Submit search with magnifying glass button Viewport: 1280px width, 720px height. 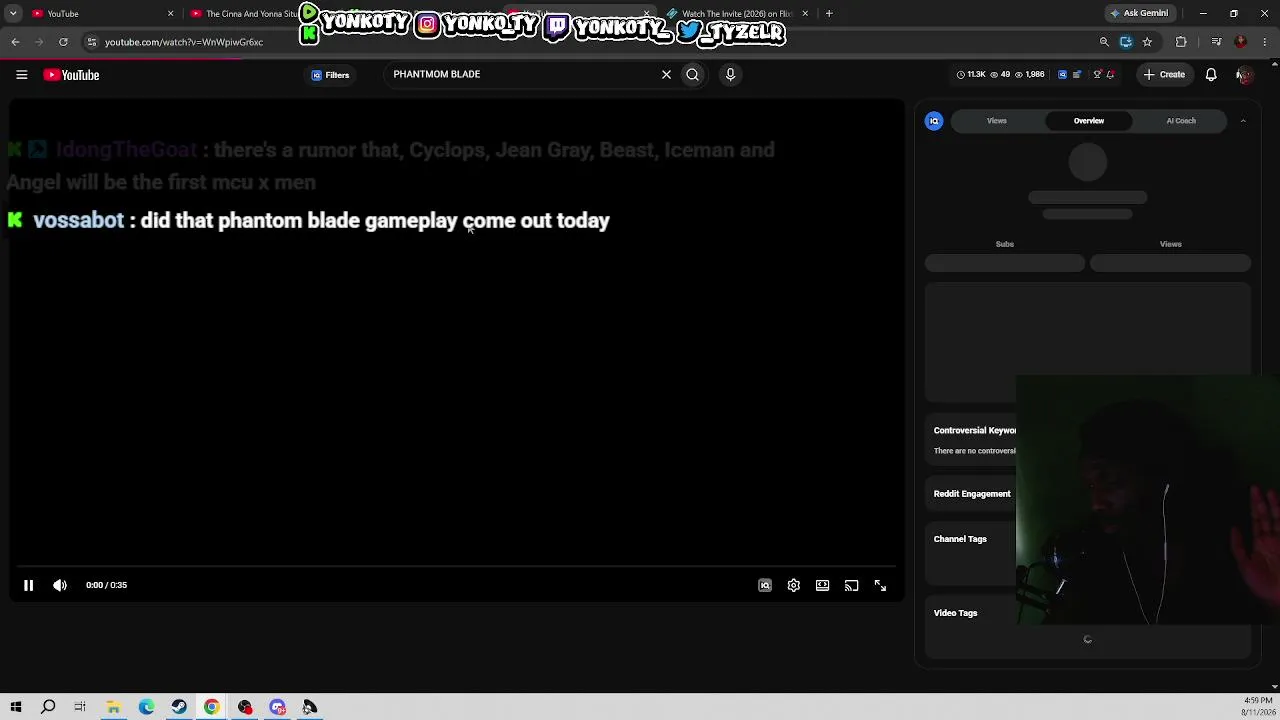692,74
